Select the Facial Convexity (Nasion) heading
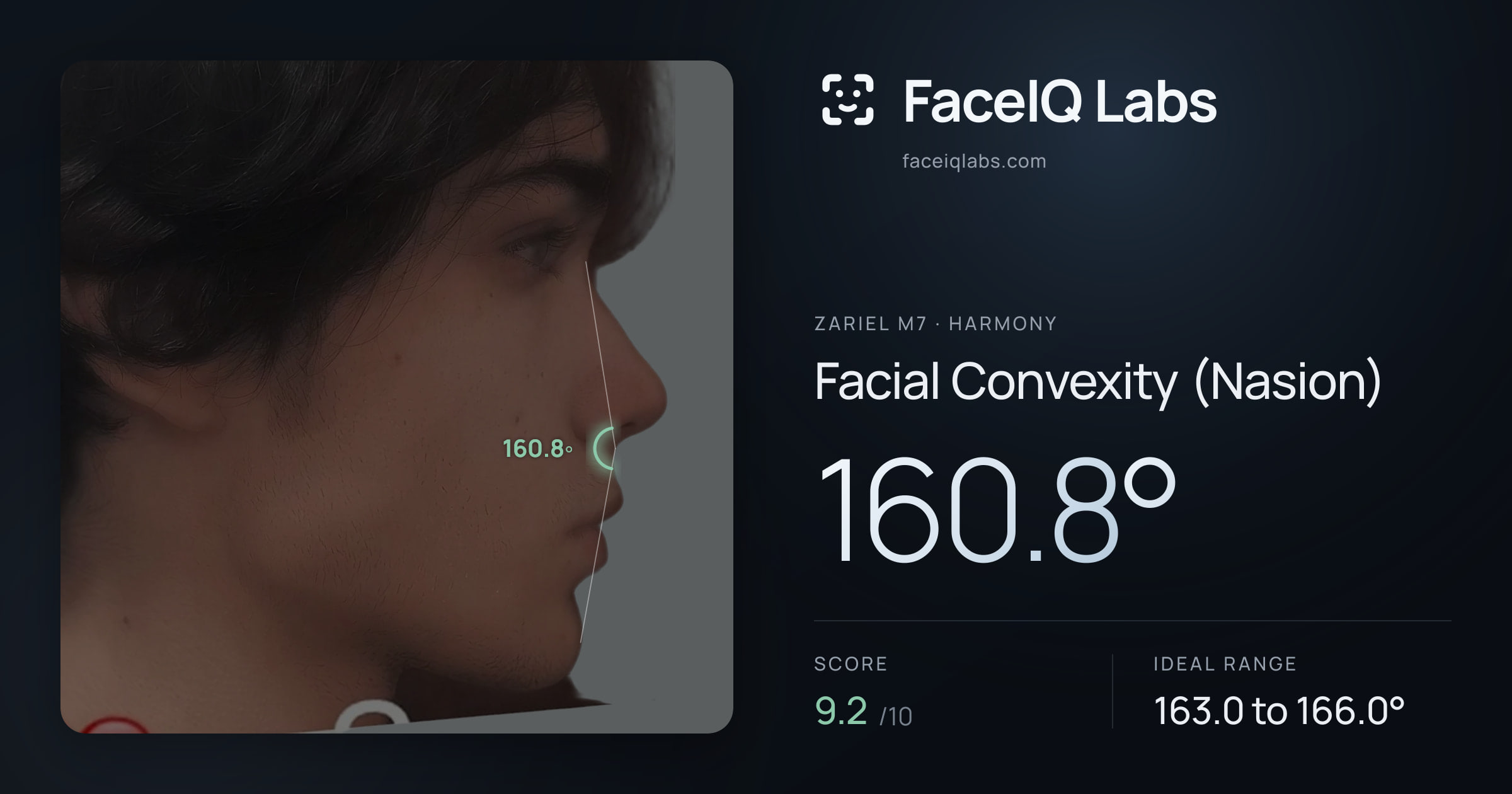 pyautogui.click(x=1097, y=382)
